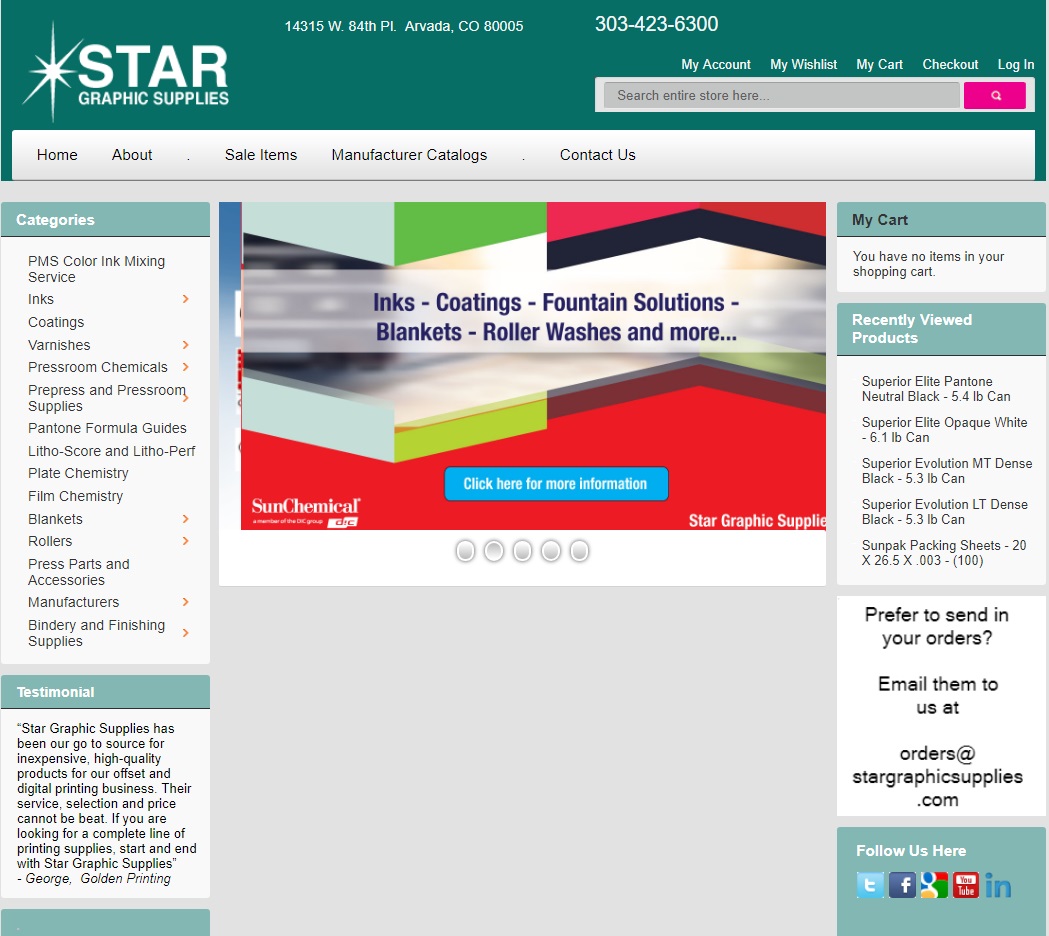Select the third slideshow dot
This screenshot has height=936, width=1049.
tap(522, 551)
